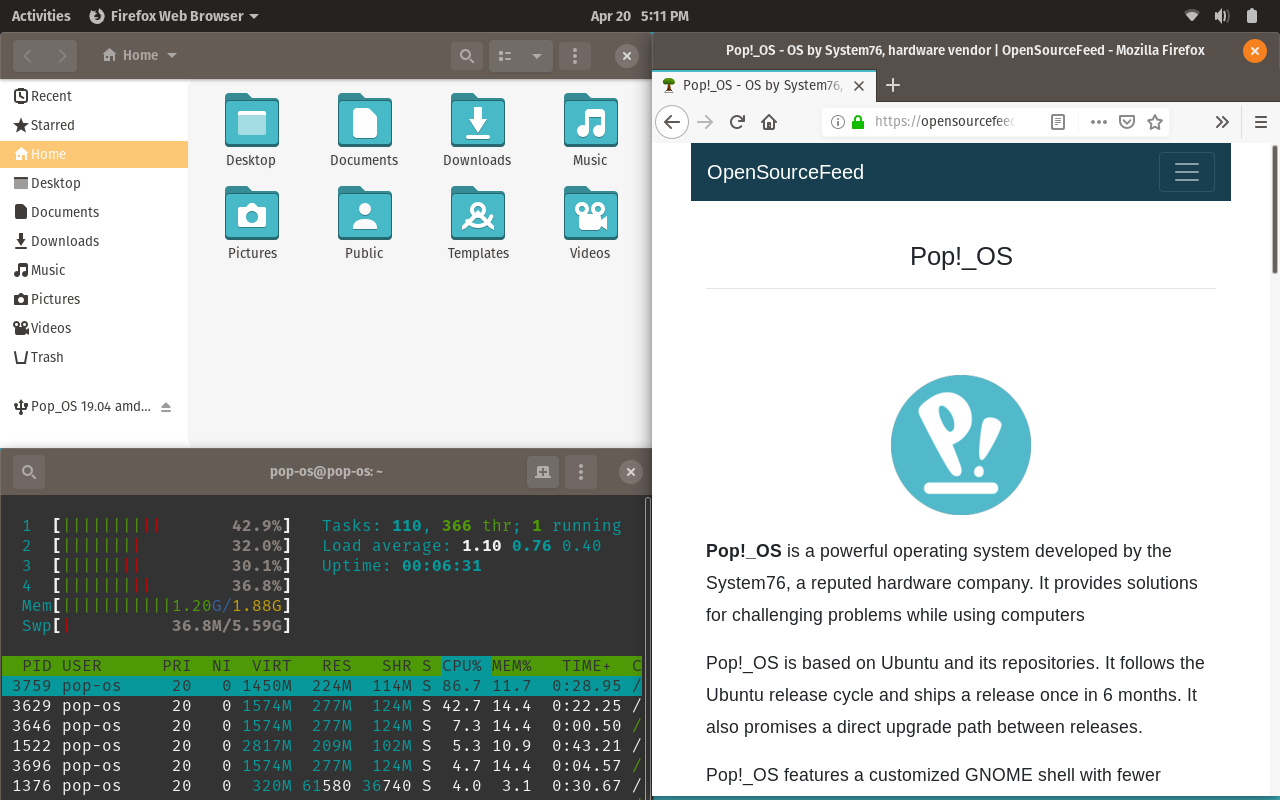The width and height of the screenshot is (1280, 800).
Task: Open a new terminal tab with the plus icon
Action: pos(543,471)
